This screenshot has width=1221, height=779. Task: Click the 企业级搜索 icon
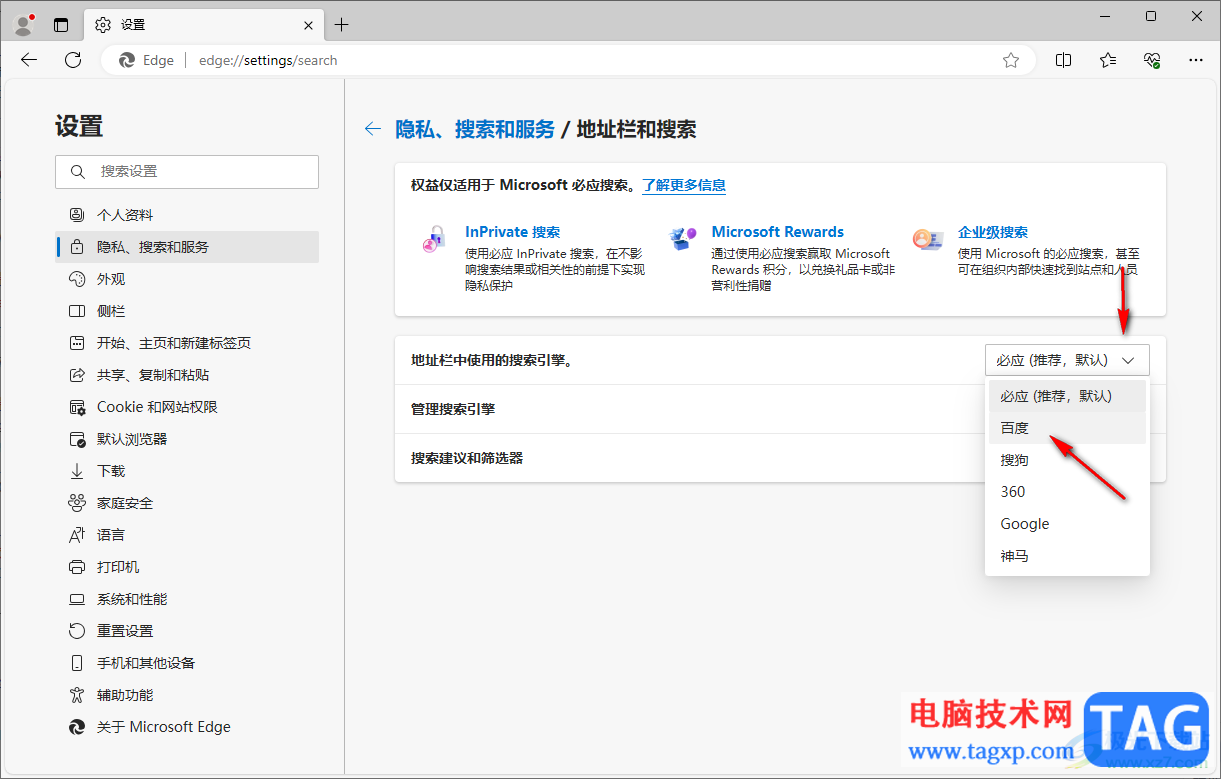(x=927, y=240)
